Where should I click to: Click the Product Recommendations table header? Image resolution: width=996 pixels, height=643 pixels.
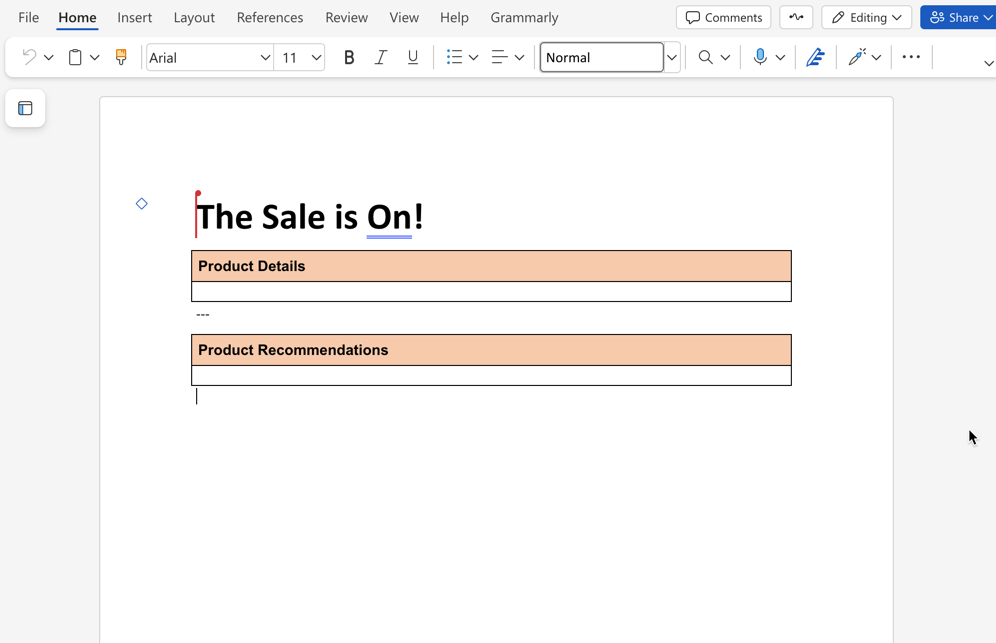tap(492, 350)
